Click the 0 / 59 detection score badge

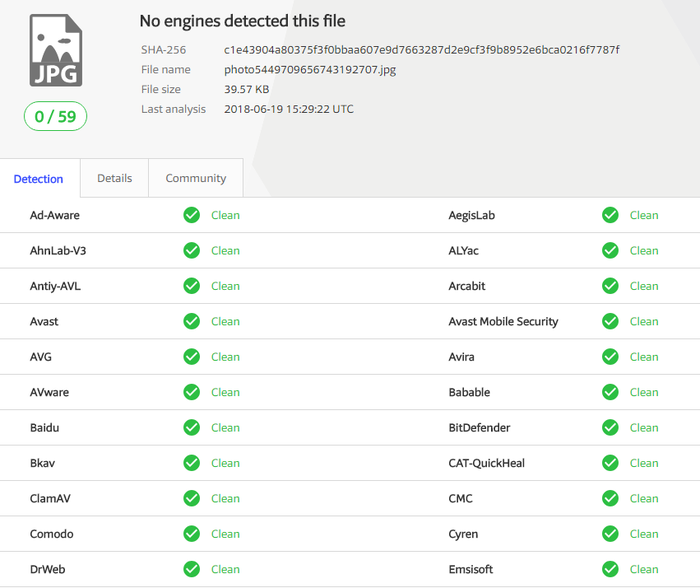[x=55, y=117]
